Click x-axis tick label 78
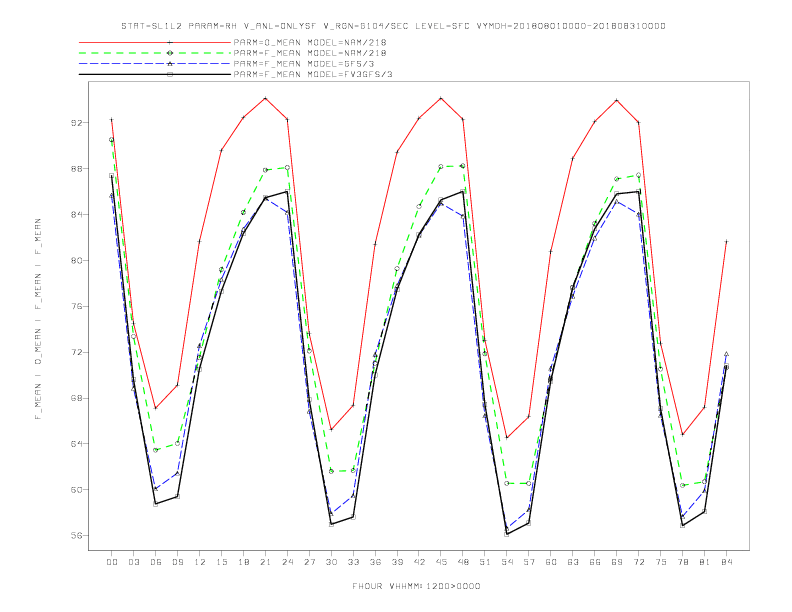 pos(683,562)
